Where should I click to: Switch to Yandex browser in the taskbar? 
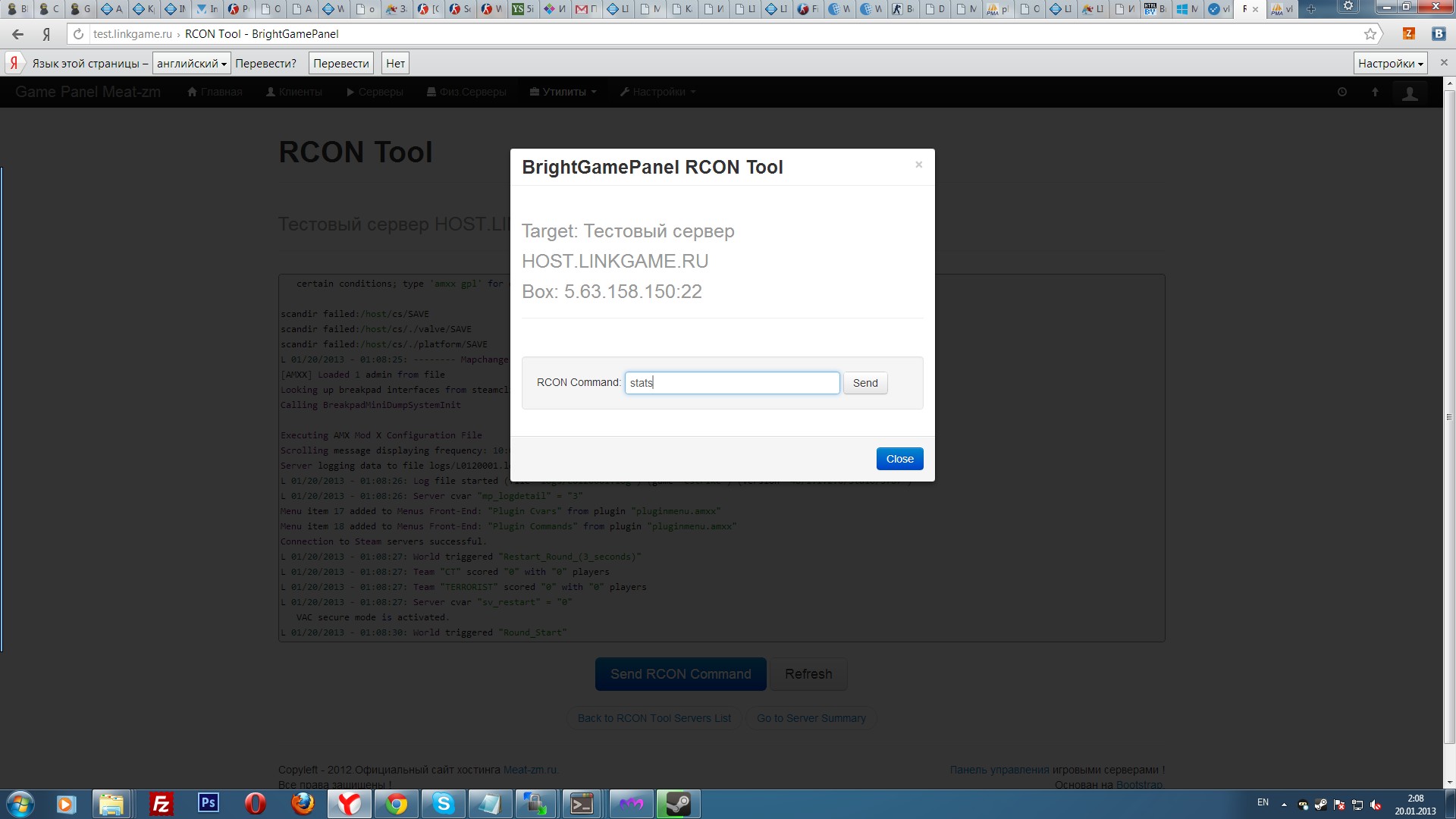(x=349, y=804)
